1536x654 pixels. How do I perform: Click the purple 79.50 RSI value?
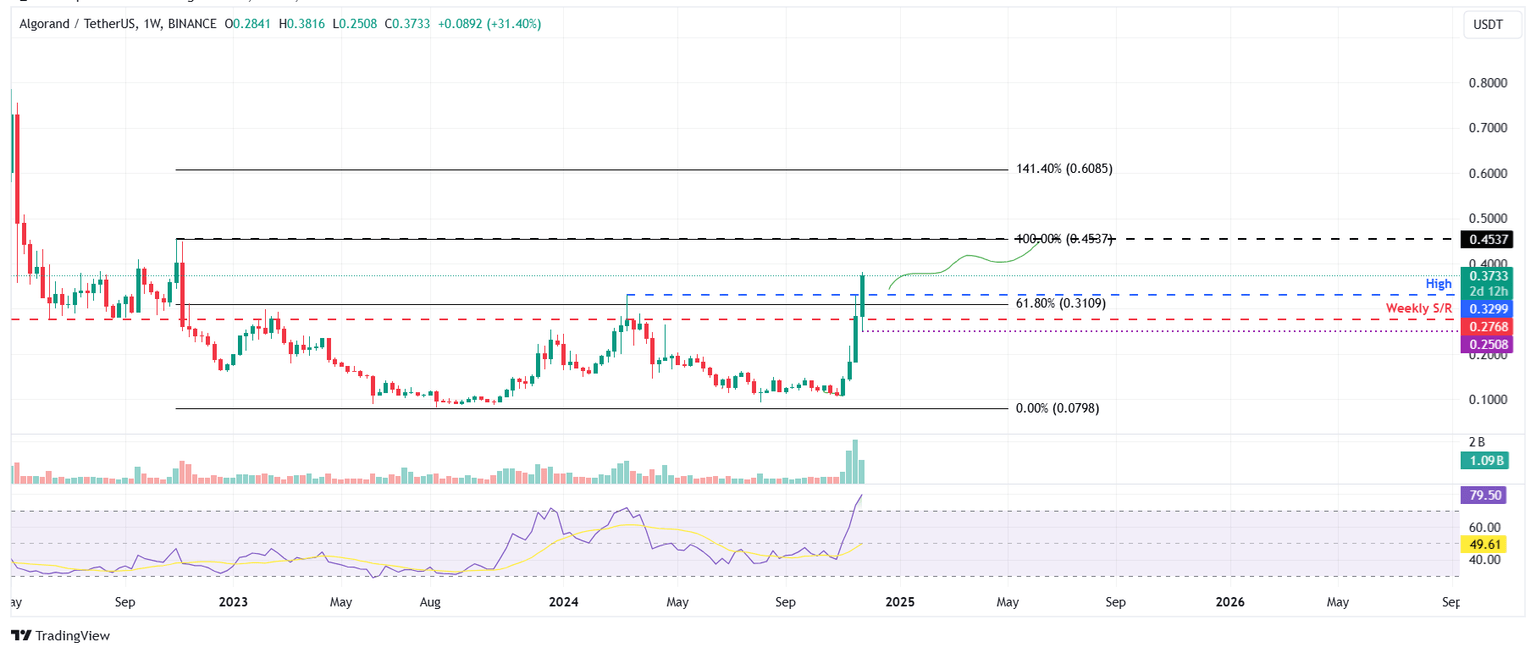tap(1485, 495)
